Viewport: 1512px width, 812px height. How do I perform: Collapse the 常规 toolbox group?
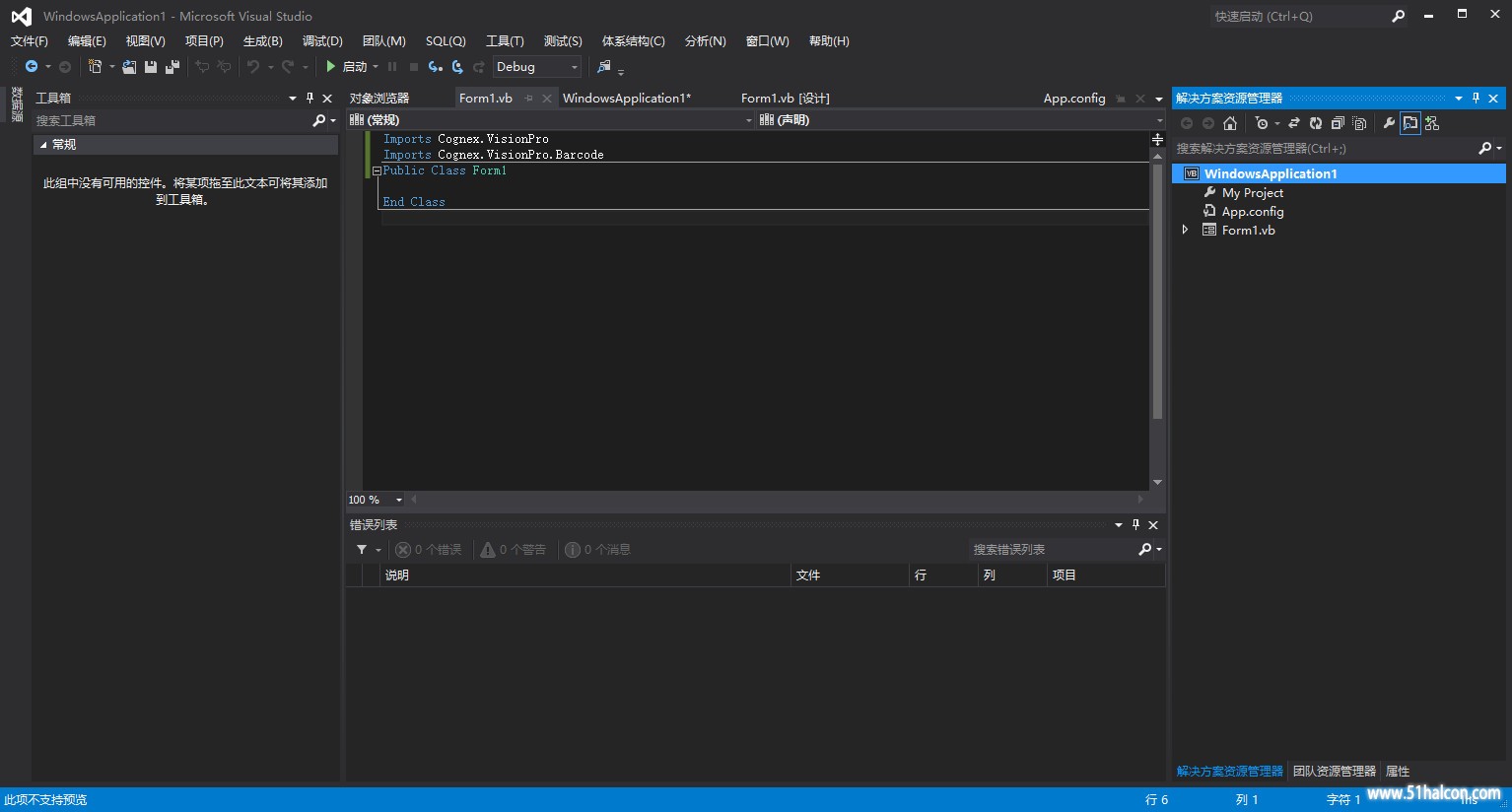[x=43, y=145]
